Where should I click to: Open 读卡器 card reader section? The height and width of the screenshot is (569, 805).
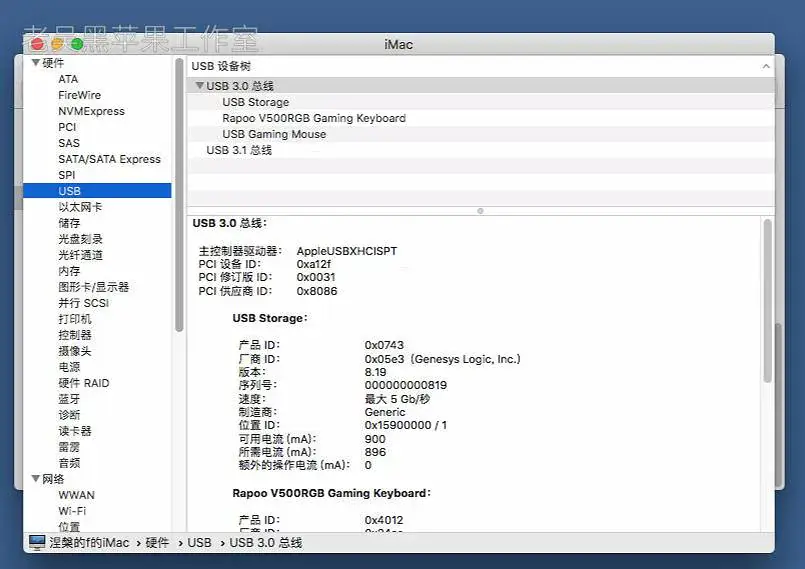(x=75, y=430)
